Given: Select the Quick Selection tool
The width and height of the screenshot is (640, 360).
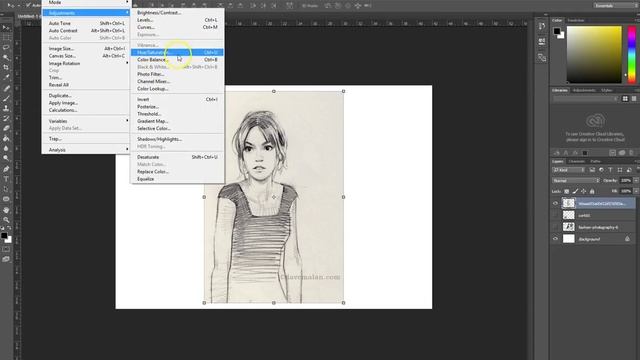Looking at the screenshot, I should pyautogui.click(x=6, y=57).
